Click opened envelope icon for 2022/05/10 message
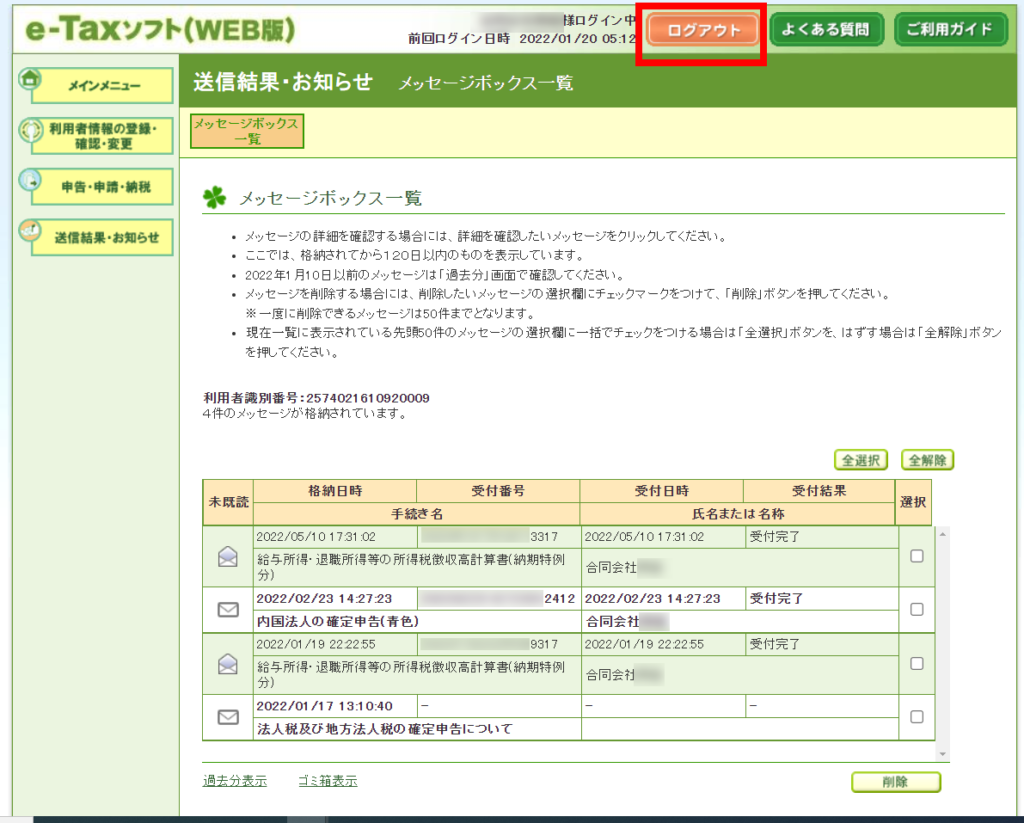1024x823 pixels. click(228, 558)
